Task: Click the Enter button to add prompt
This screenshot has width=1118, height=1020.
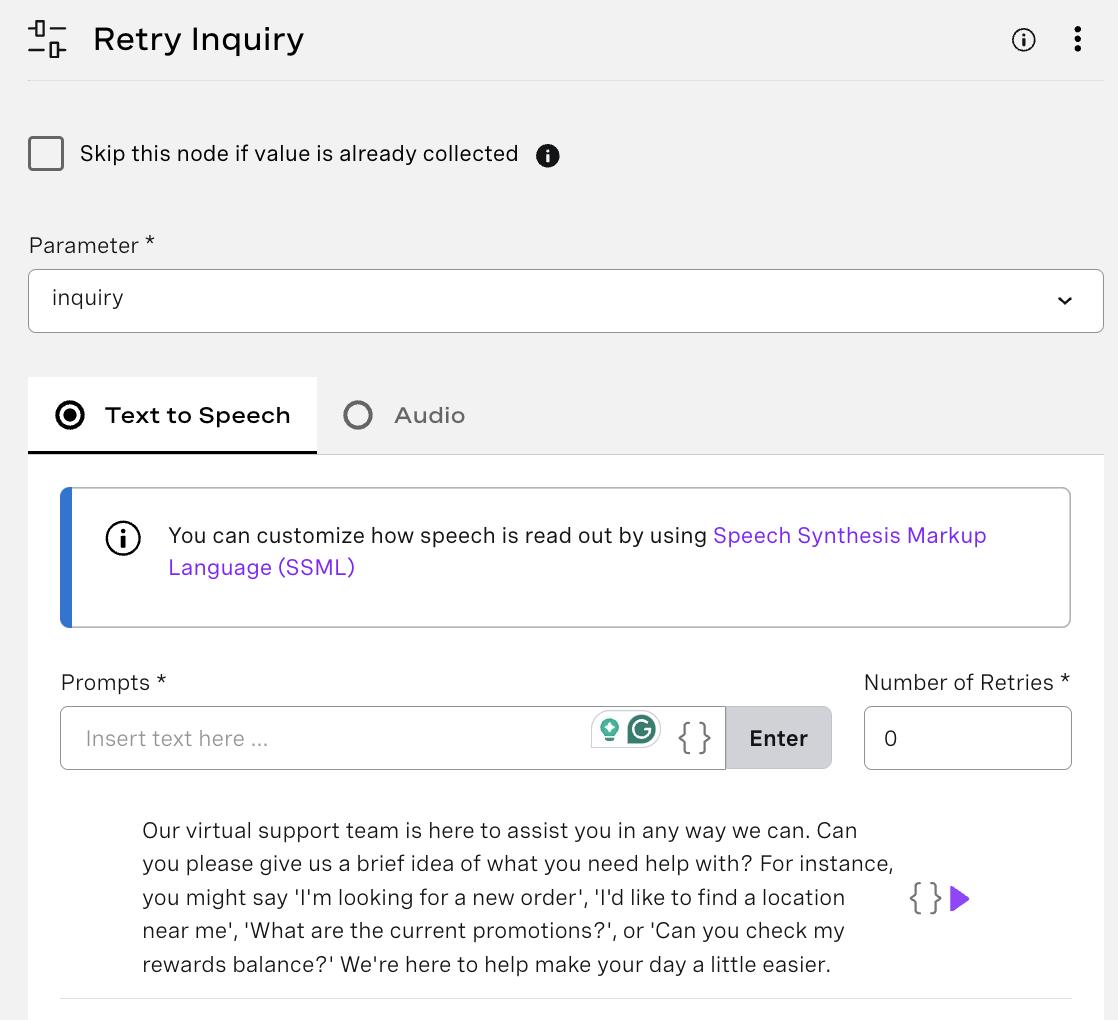Action: coord(779,738)
